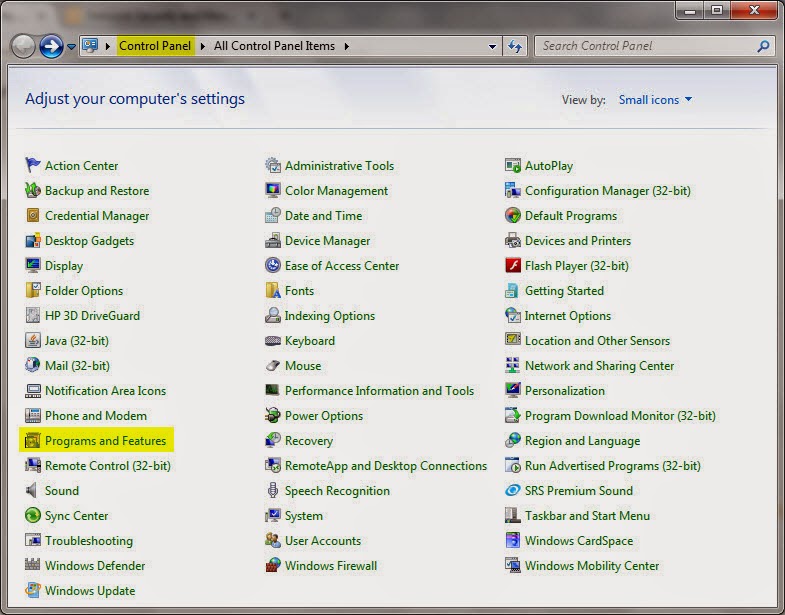Open Notification Area Icons link

[x=105, y=391]
